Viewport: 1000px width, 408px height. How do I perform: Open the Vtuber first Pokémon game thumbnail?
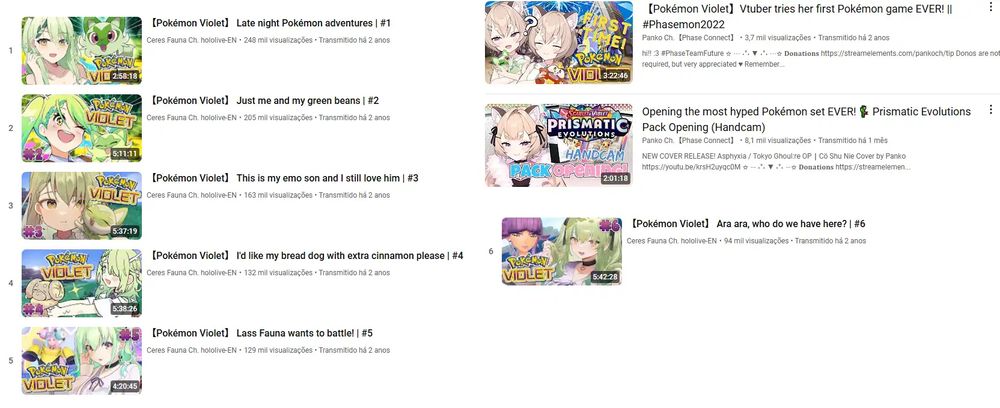pyautogui.click(x=559, y=42)
